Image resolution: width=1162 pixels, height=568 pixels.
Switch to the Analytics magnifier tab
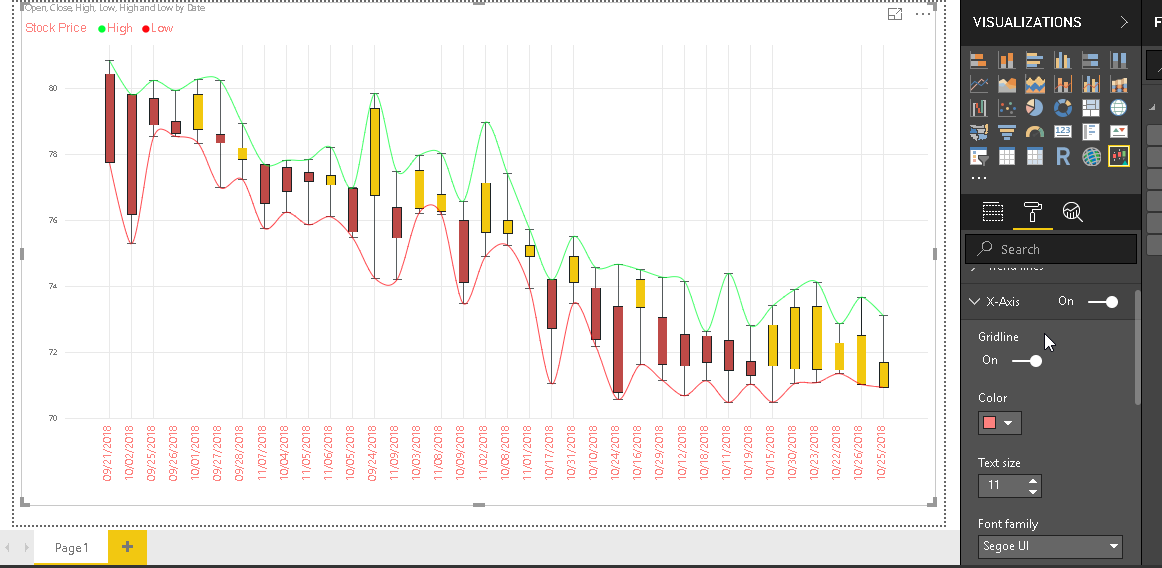coord(1072,212)
